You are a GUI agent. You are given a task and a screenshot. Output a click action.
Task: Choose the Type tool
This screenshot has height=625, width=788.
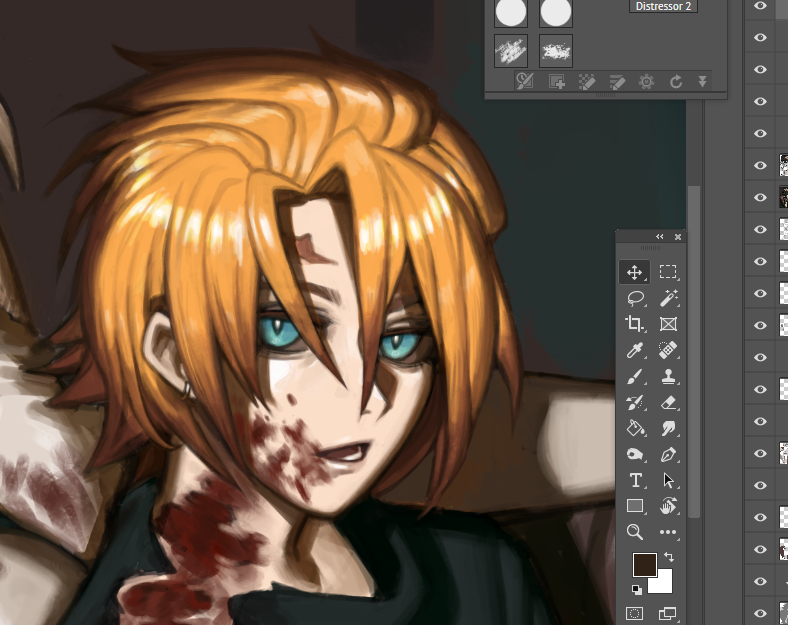click(634, 481)
